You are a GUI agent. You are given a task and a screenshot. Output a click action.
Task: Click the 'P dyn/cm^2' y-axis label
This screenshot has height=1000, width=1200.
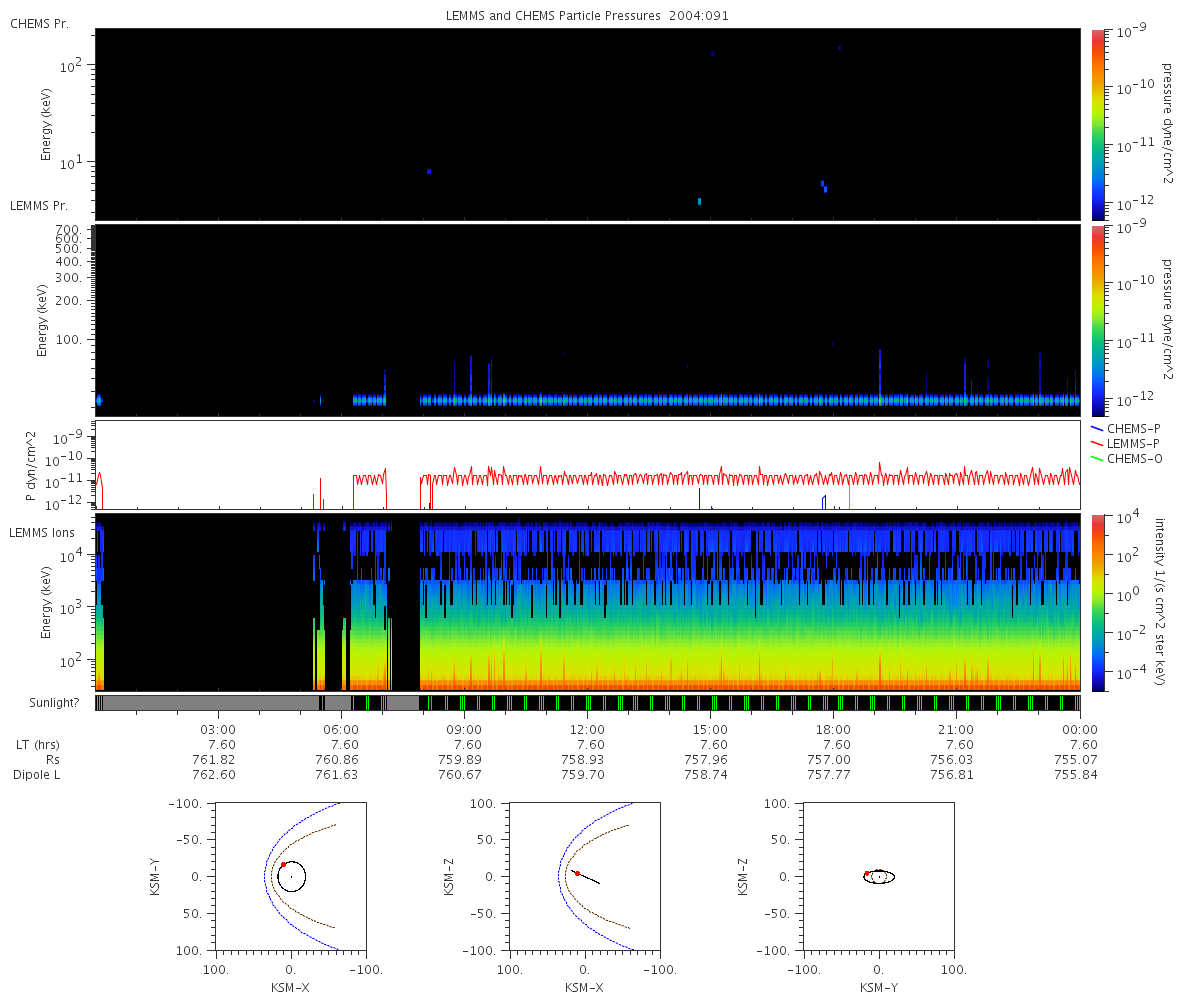31,465
